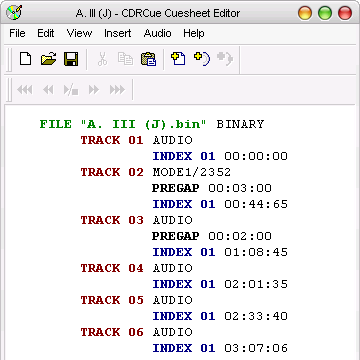Open the Audio menu
The height and width of the screenshot is (360, 360).
click(158, 33)
